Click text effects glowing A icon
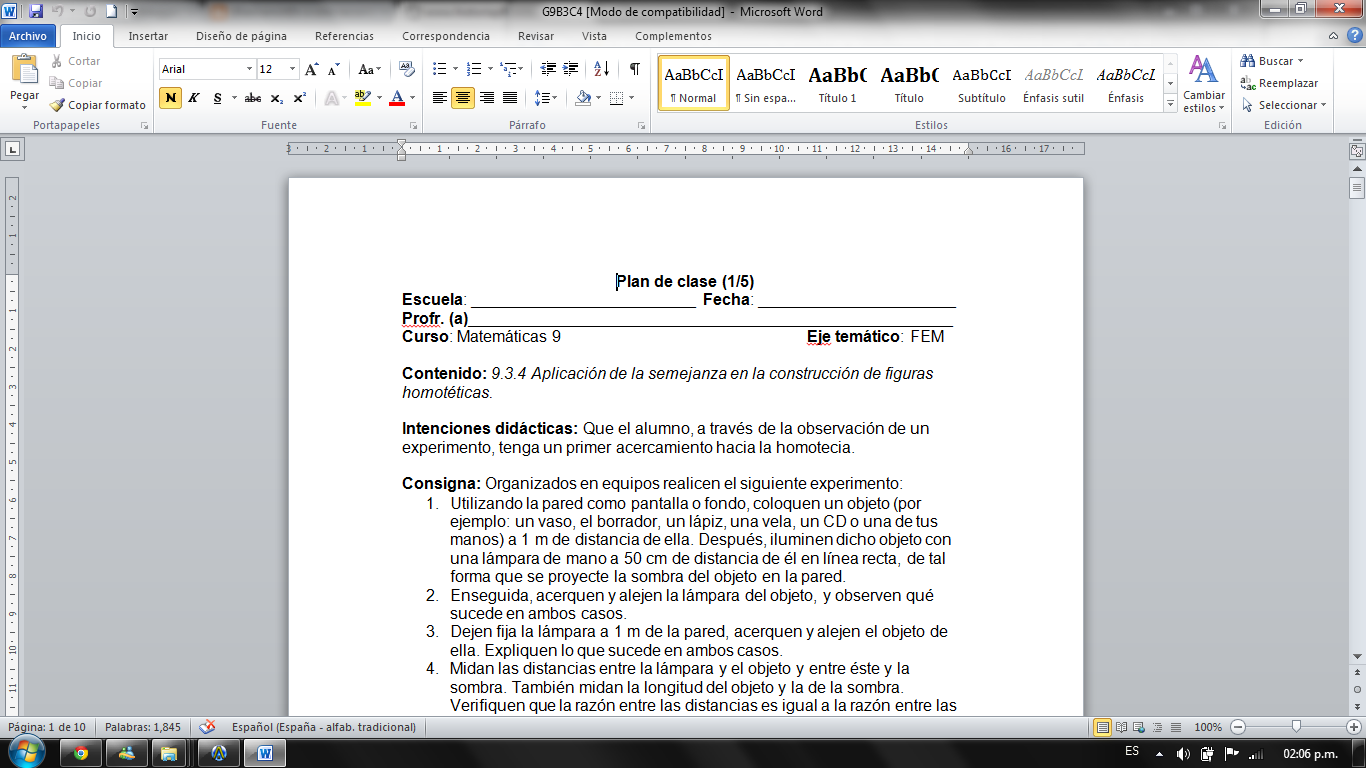 click(x=331, y=98)
